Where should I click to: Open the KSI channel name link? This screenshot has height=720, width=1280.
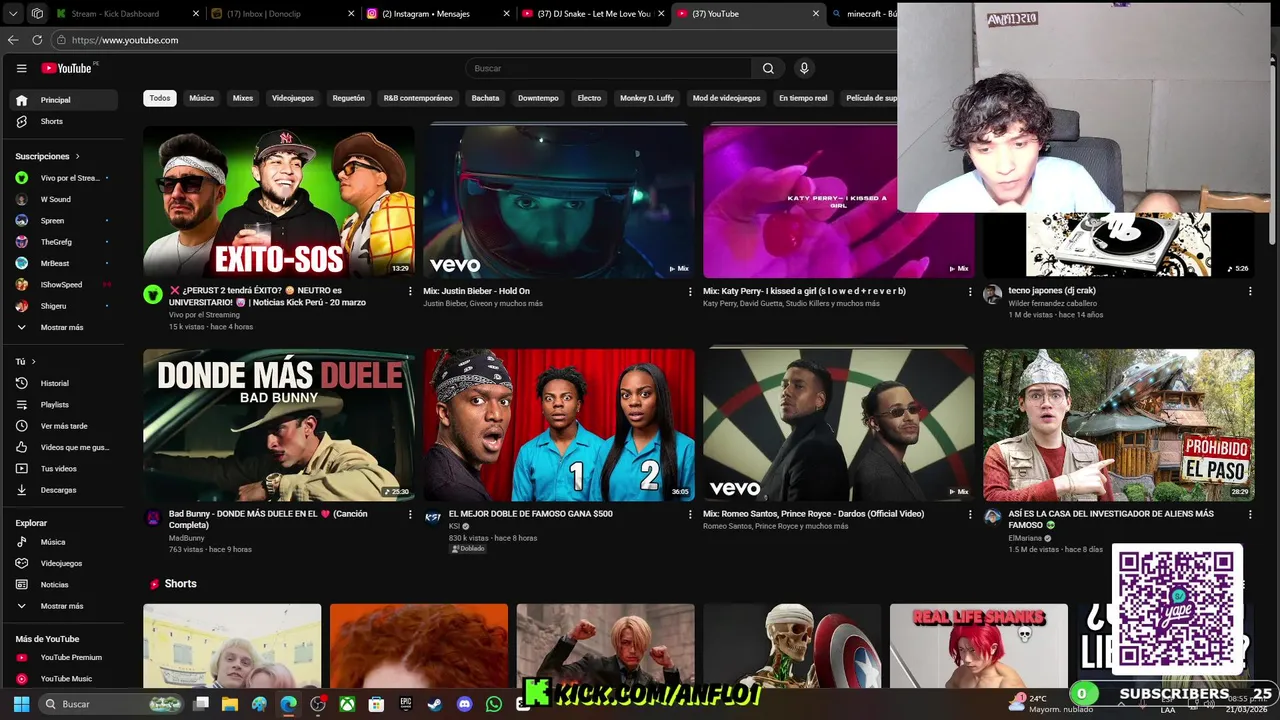pyautogui.click(x=454, y=526)
